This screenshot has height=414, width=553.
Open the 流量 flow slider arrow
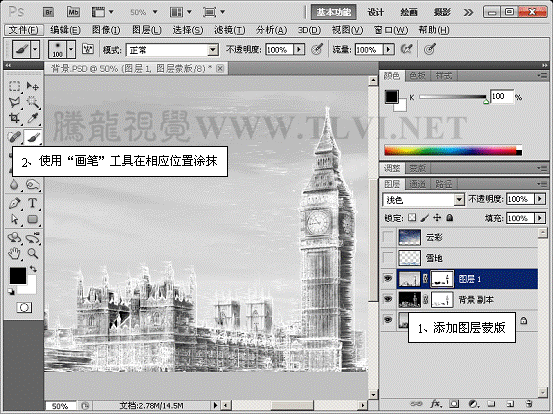point(389,49)
